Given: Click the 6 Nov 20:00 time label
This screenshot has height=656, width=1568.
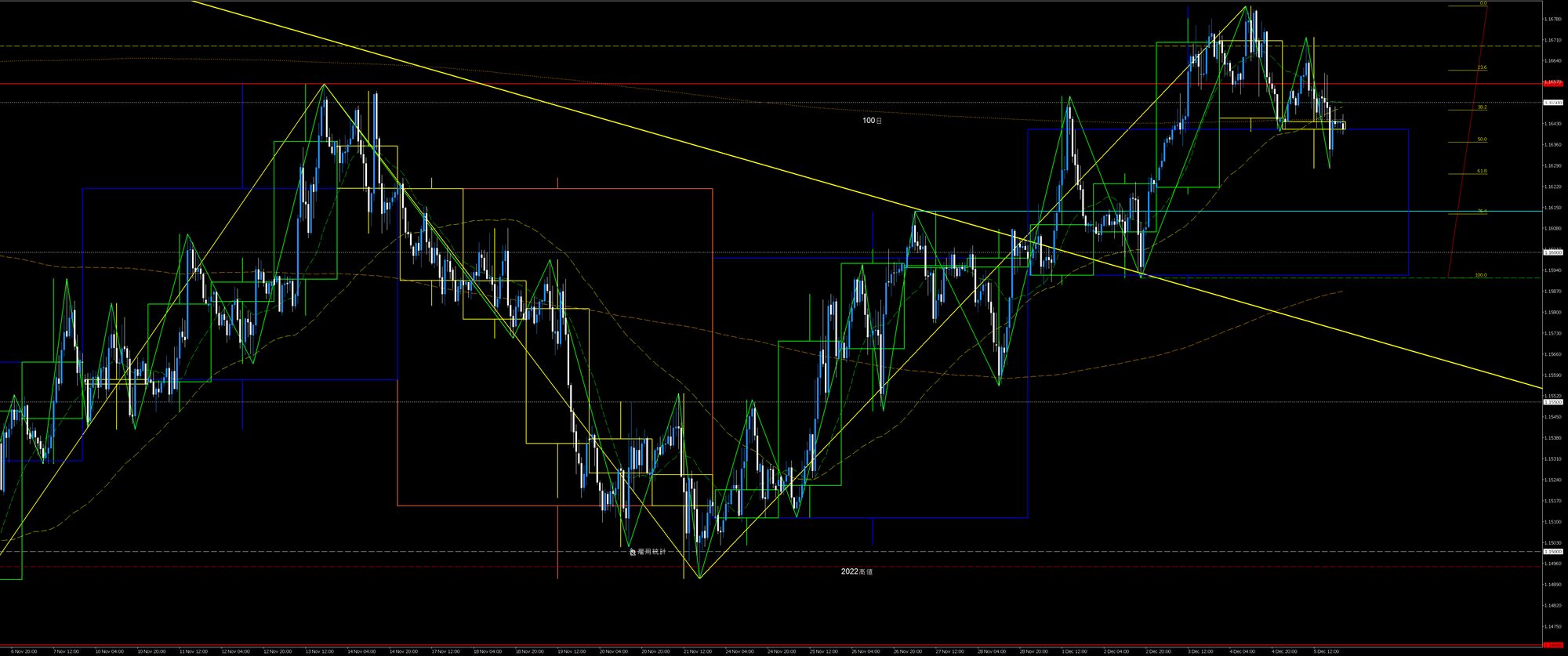Looking at the screenshot, I should click(x=23, y=651).
